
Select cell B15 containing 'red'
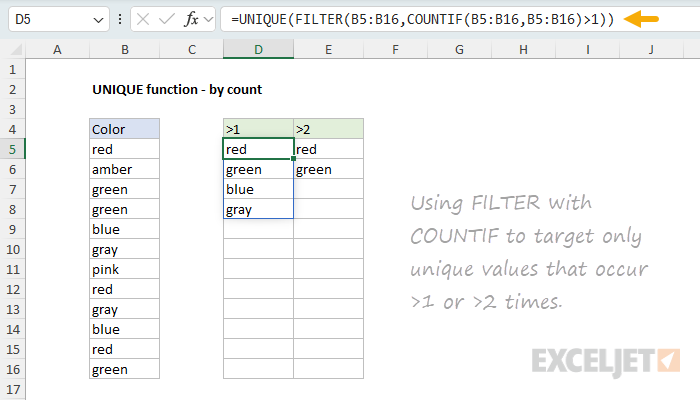(x=125, y=349)
